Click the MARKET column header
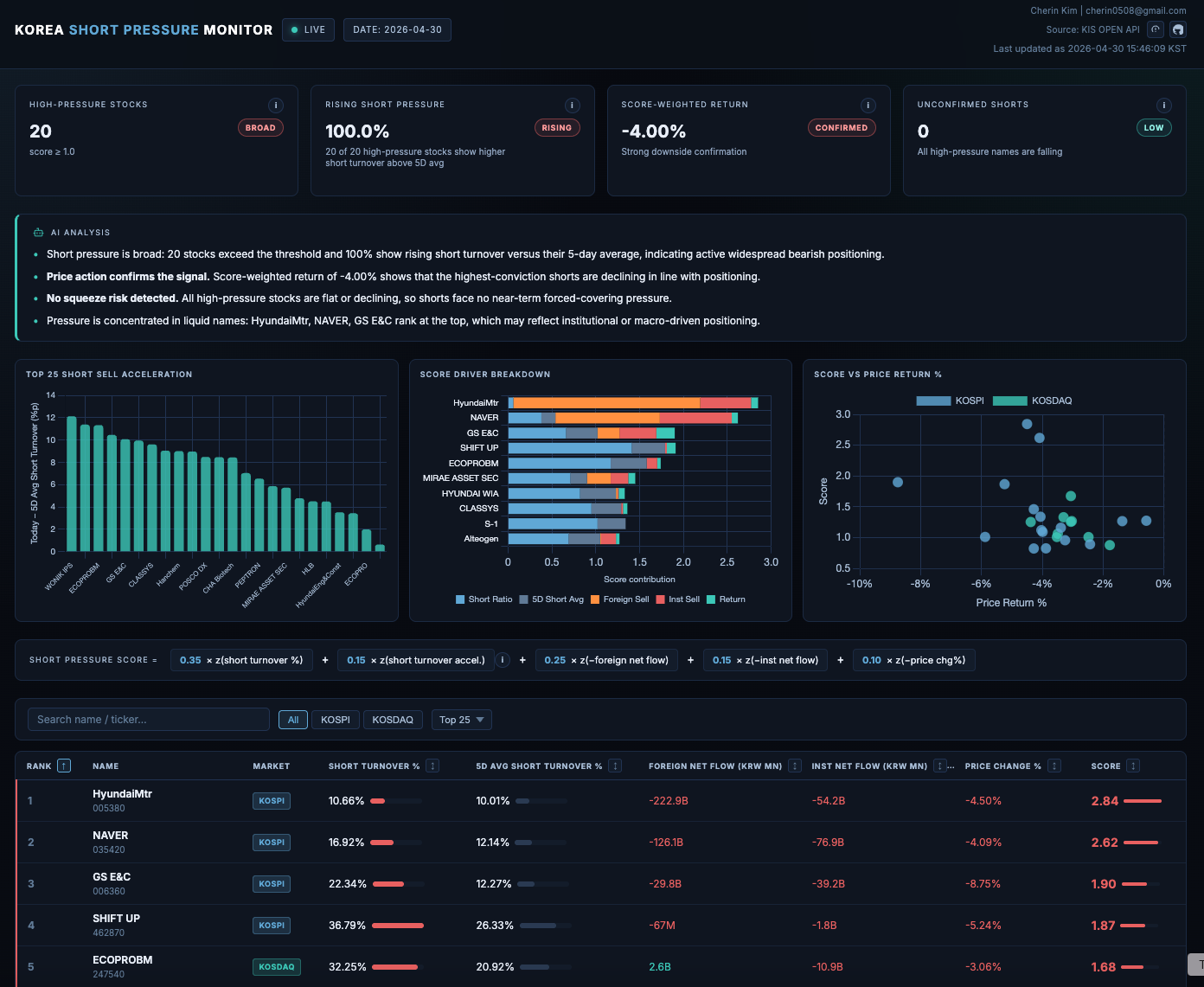Screen dimensions: 1204x987 (x=271, y=766)
